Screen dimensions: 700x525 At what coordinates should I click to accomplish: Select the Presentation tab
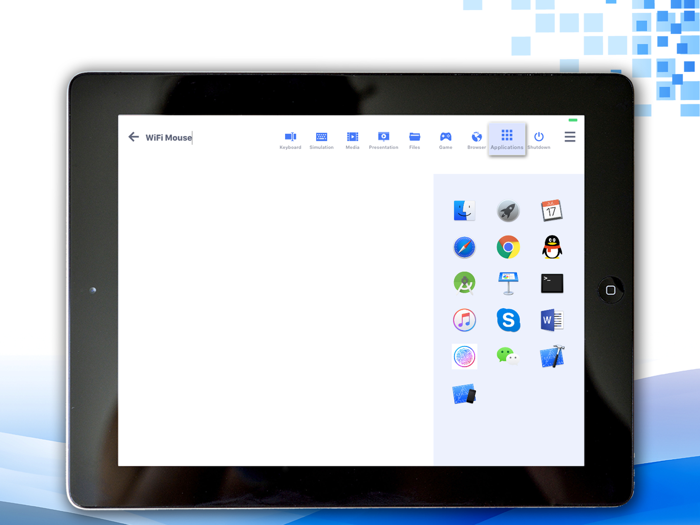click(x=383, y=140)
